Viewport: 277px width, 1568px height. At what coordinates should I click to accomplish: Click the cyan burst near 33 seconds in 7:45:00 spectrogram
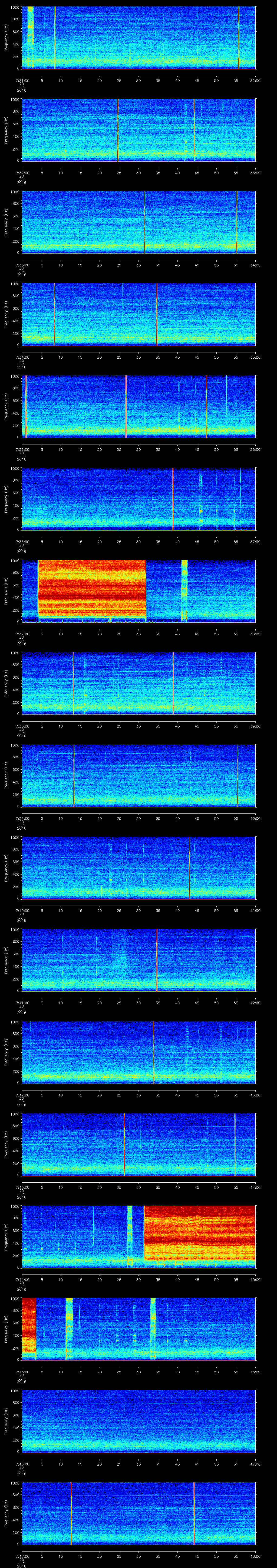pos(153,1328)
